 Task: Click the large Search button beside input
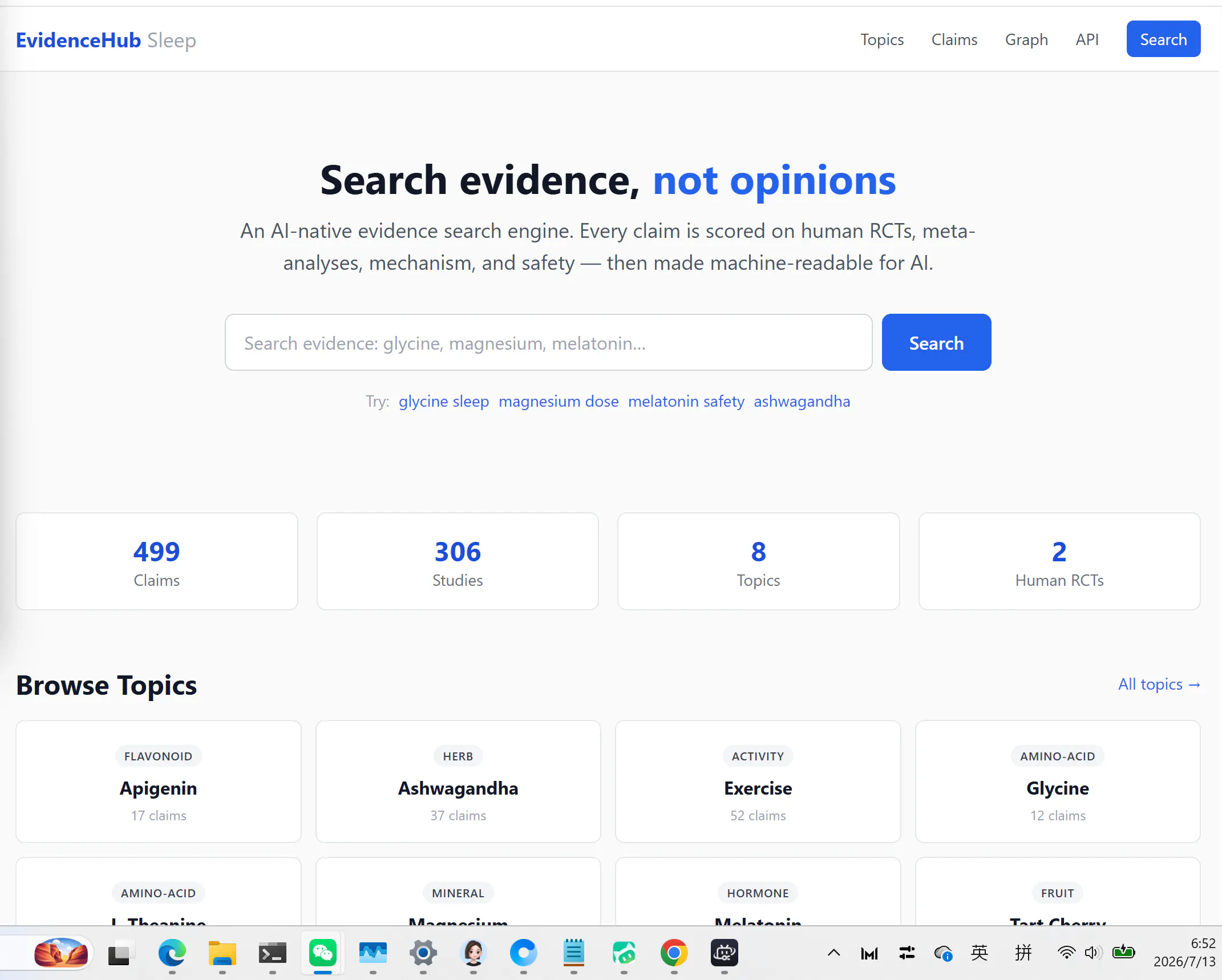[x=936, y=342]
